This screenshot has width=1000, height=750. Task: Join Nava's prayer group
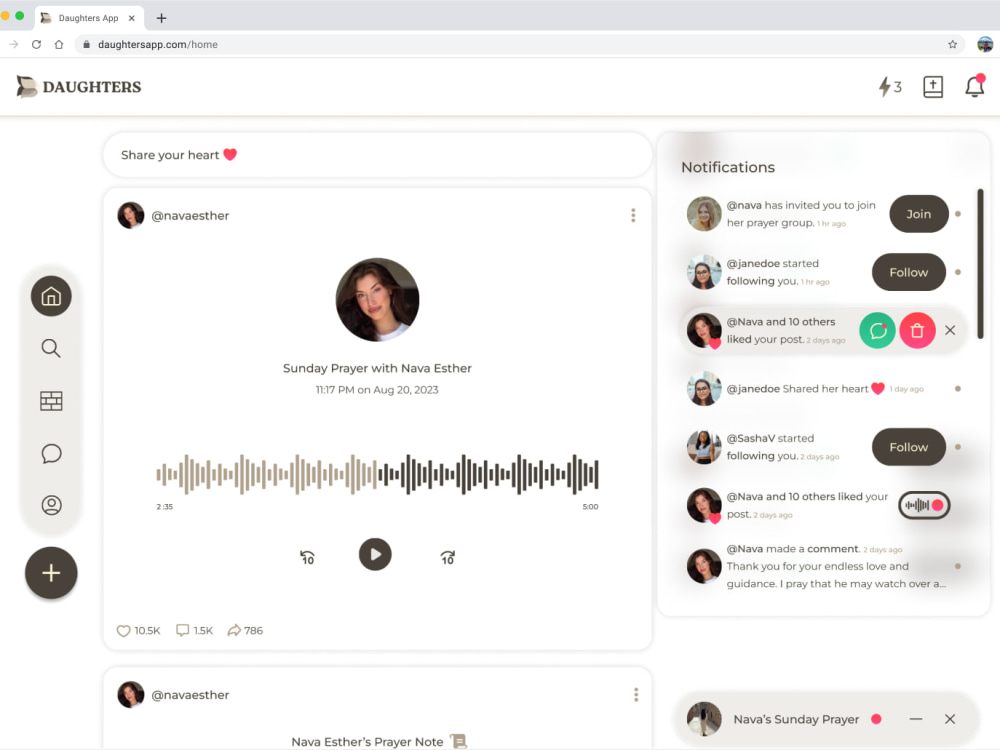(x=919, y=214)
